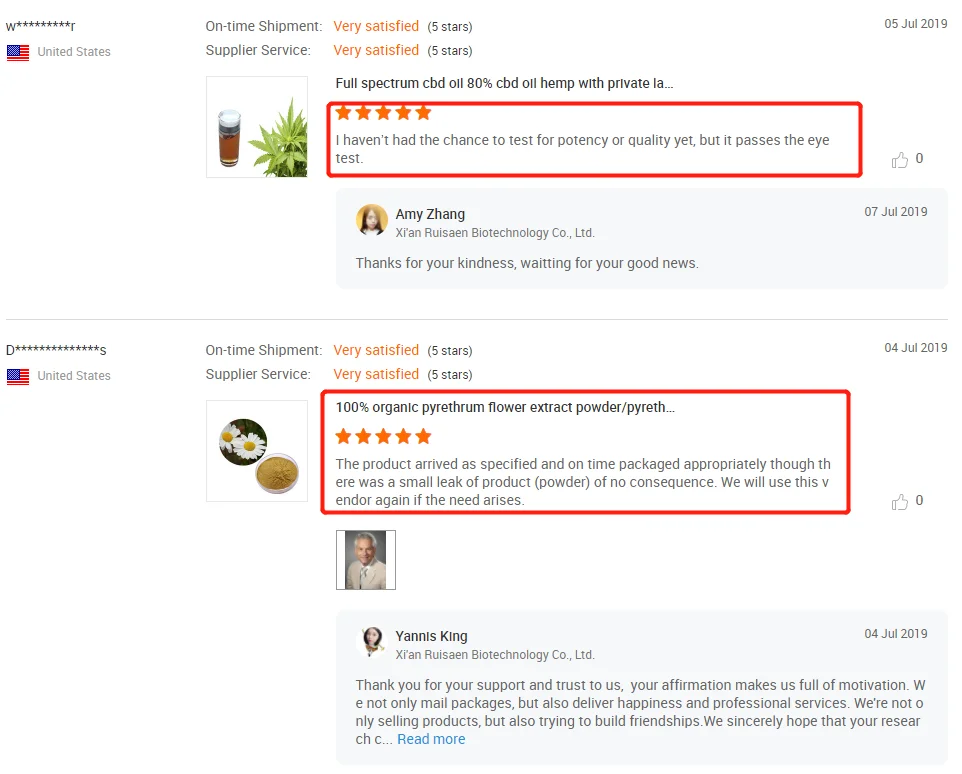Open the CBD oil product thumbnail
Screen dimensions: 962x774
(x=257, y=127)
